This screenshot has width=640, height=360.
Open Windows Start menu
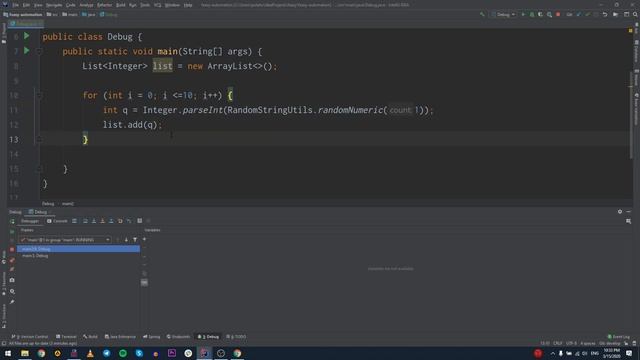point(8,353)
